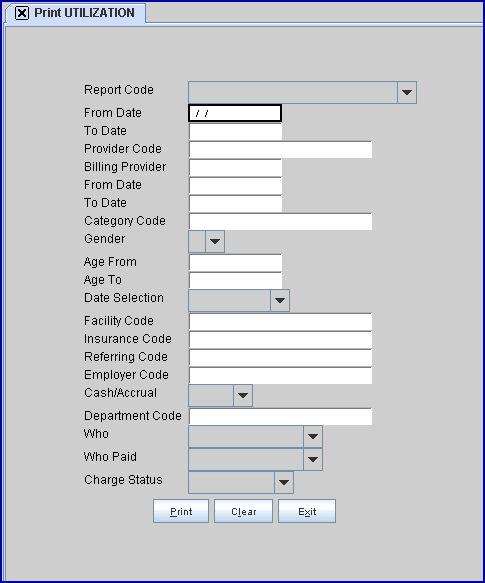The width and height of the screenshot is (485, 583).
Task: Open the Date Selection dropdown
Action: (x=280, y=300)
